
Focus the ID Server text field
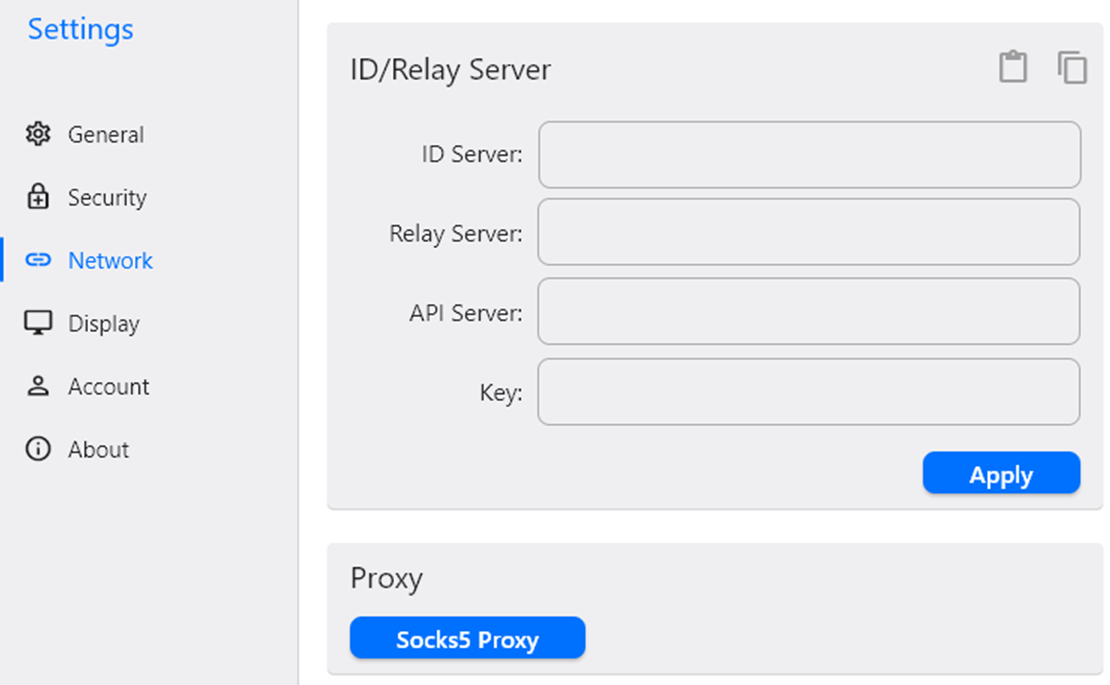(x=809, y=155)
